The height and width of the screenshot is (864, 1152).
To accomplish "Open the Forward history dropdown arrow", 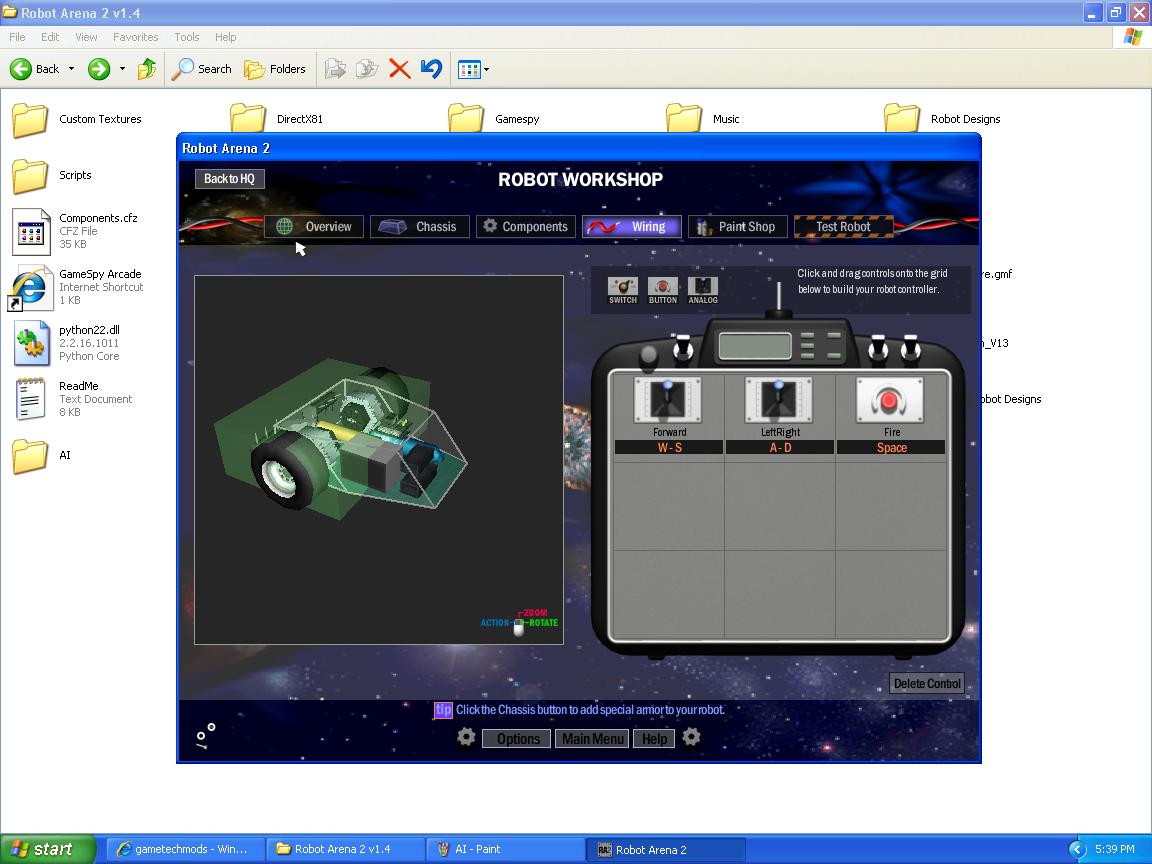I will [x=122, y=69].
